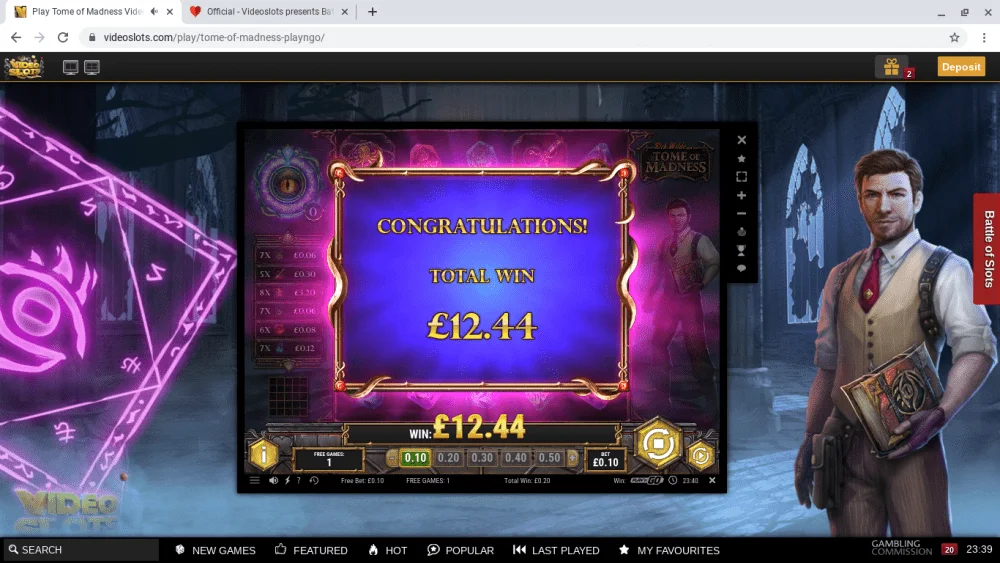Open FEATURED games category
The height and width of the screenshot is (563, 1000).
click(x=311, y=550)
